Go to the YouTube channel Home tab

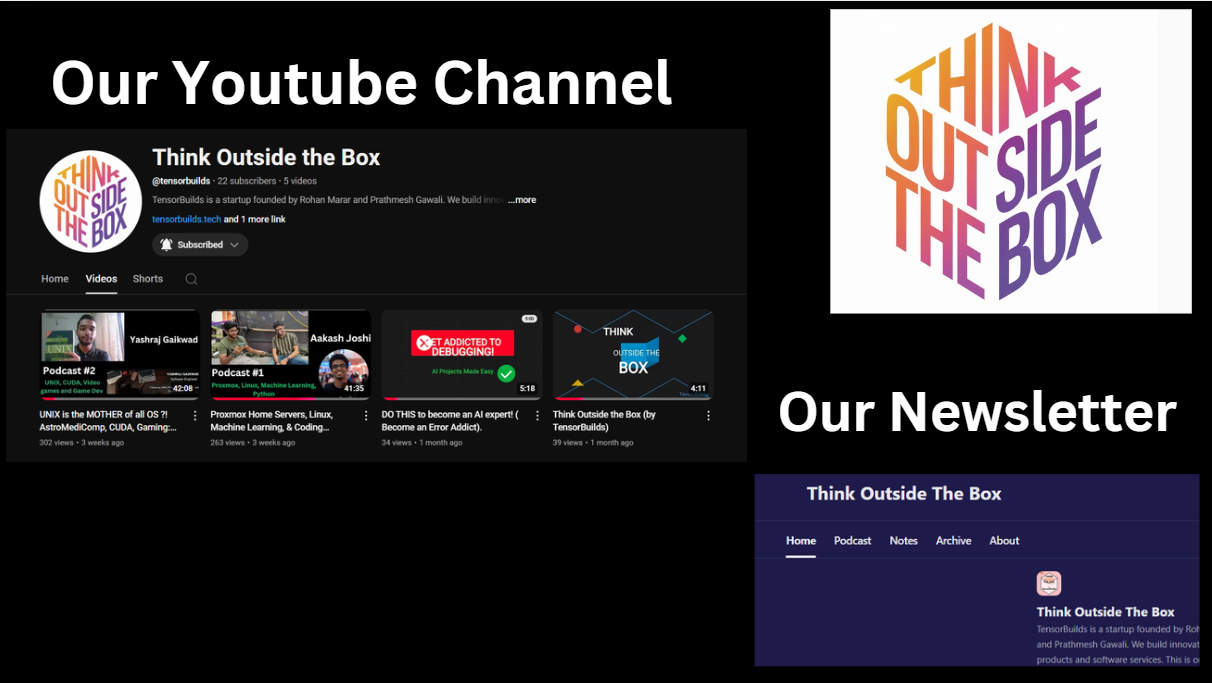(55, 279)
